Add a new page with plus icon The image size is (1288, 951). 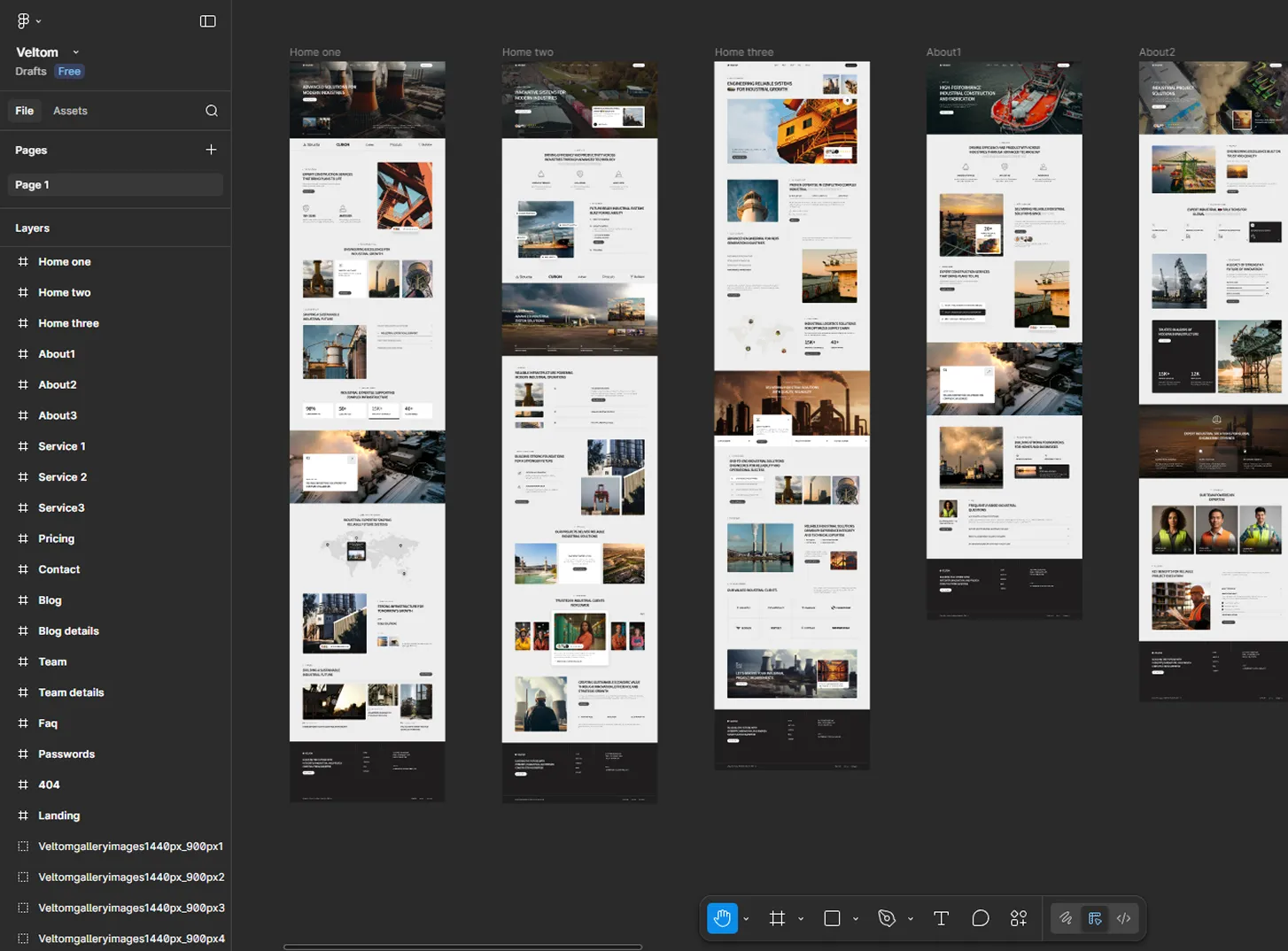(211, 150)
